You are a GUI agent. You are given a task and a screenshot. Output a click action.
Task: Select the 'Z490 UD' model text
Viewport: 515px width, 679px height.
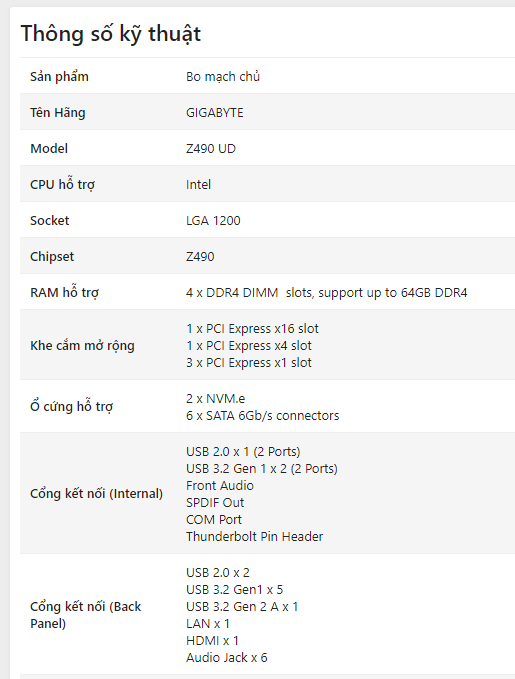(x=211, y=149)
